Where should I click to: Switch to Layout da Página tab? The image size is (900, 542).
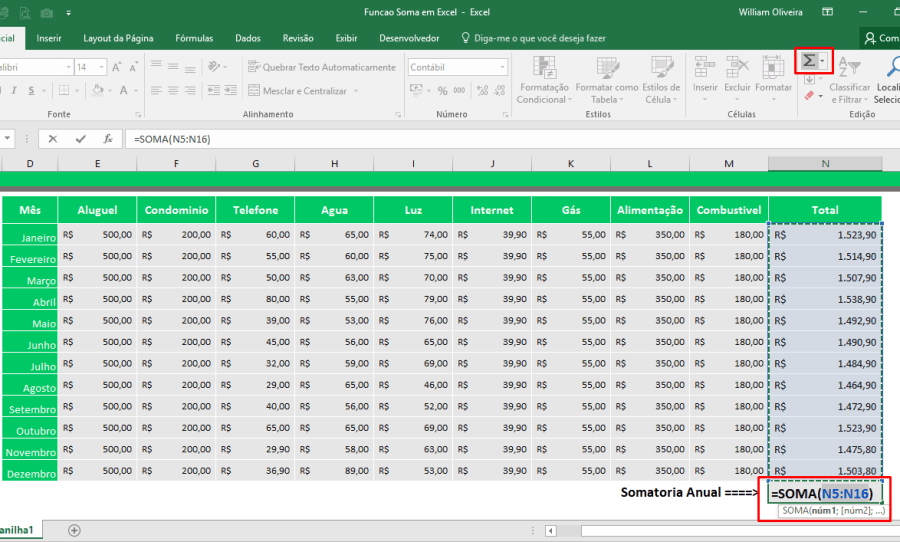[x=118, y=38]
